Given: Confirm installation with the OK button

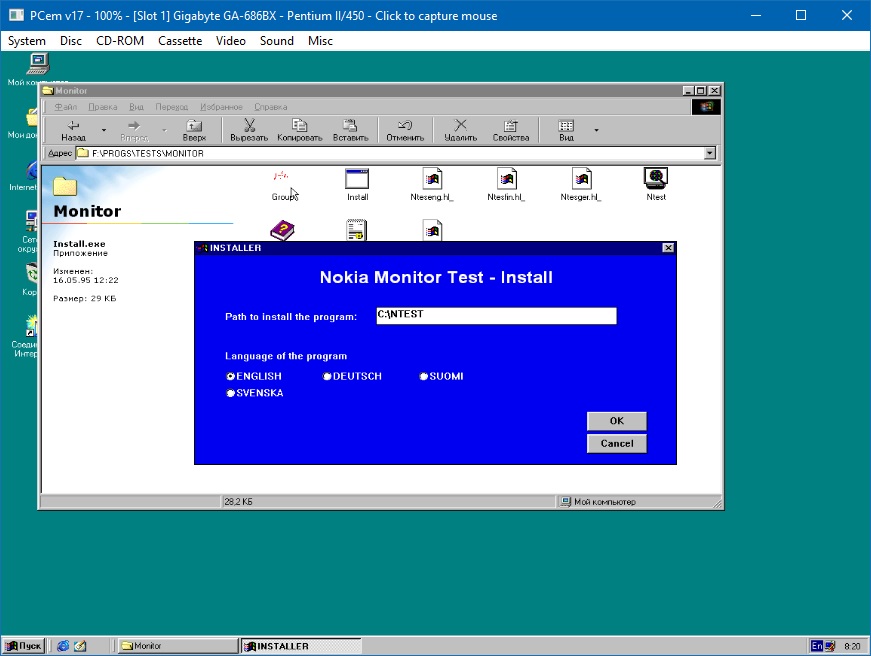Looking at the screenshot, I should [616, 420].
